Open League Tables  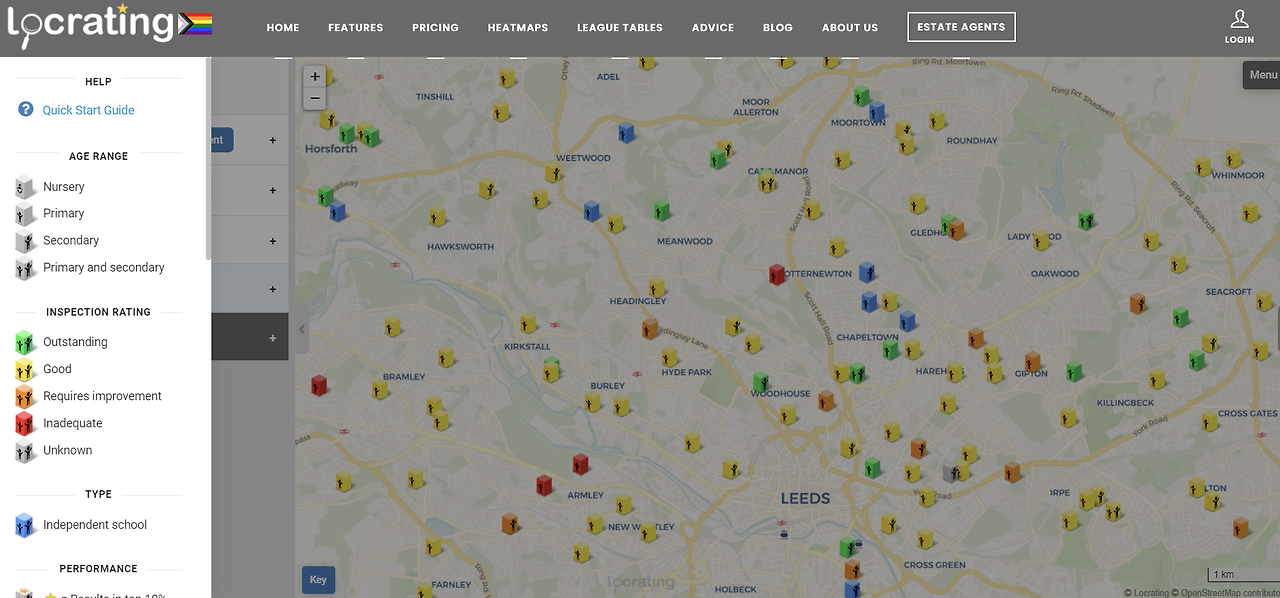coord(620,28)
